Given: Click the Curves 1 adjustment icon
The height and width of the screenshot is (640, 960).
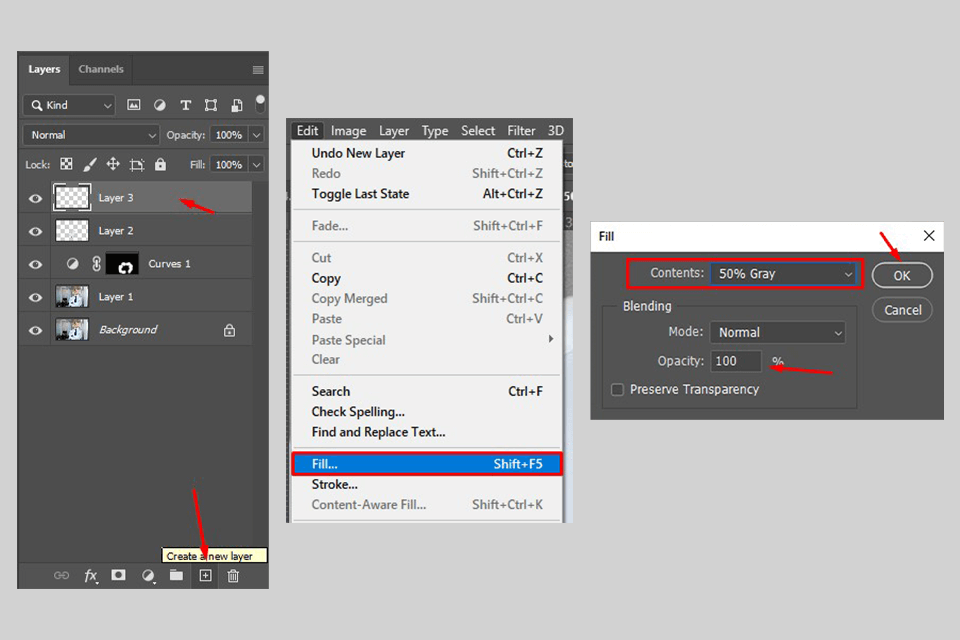Looking at the screenshot, I should 72,263.
